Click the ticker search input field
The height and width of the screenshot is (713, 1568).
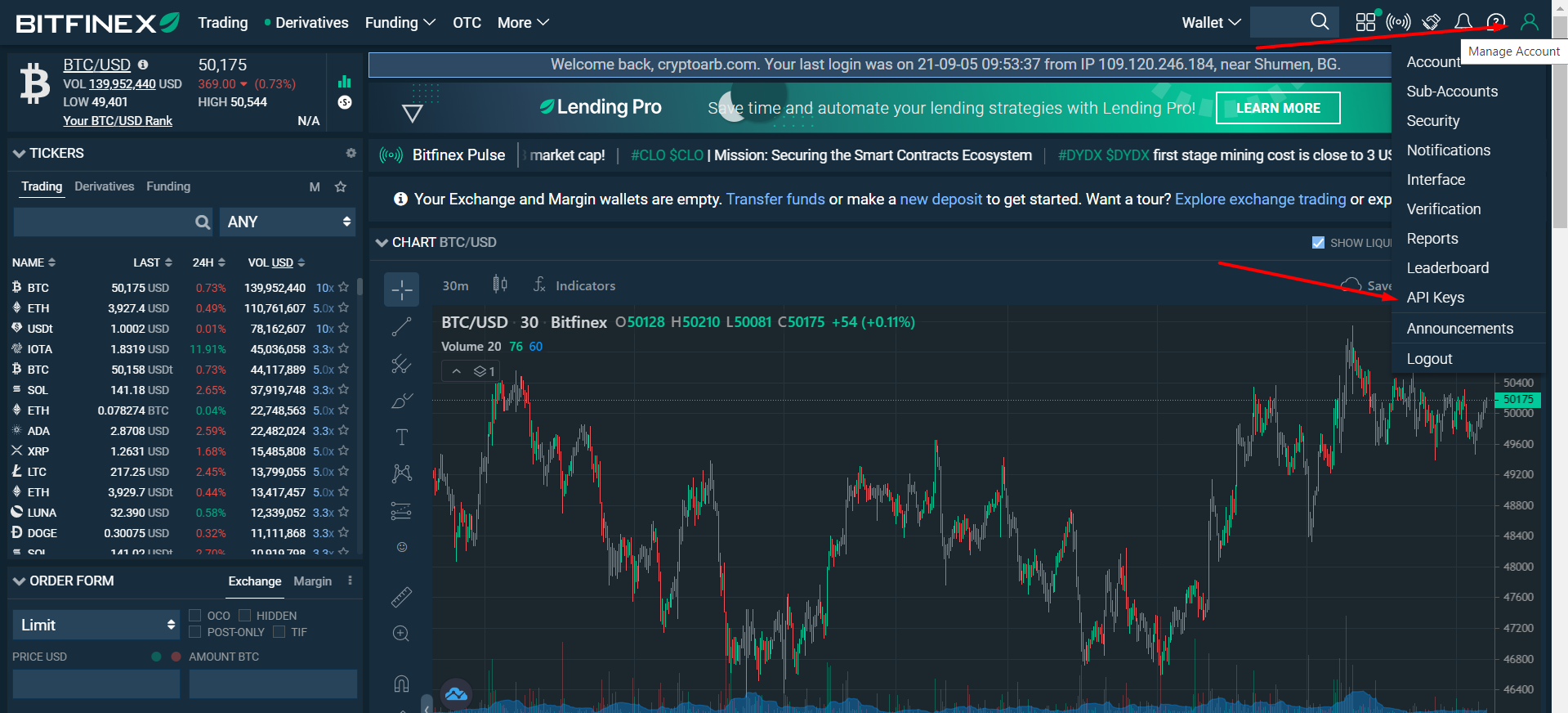click(114, 222)
